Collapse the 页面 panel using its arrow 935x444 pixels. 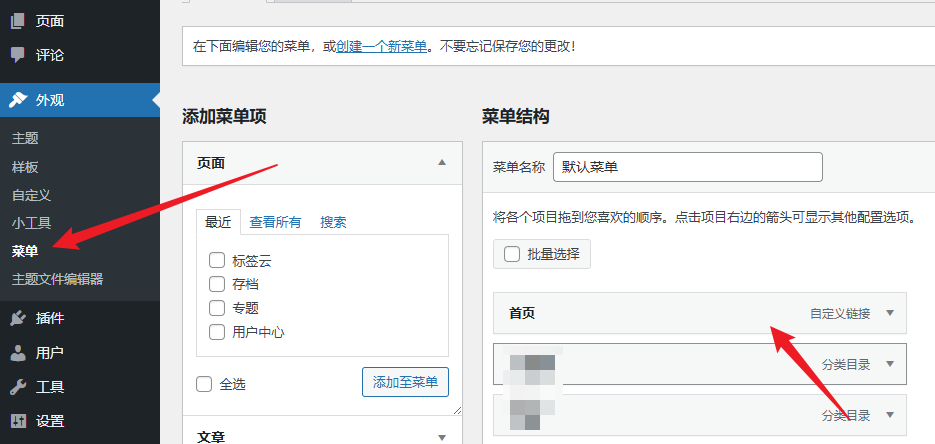click(x=442, y=162)
